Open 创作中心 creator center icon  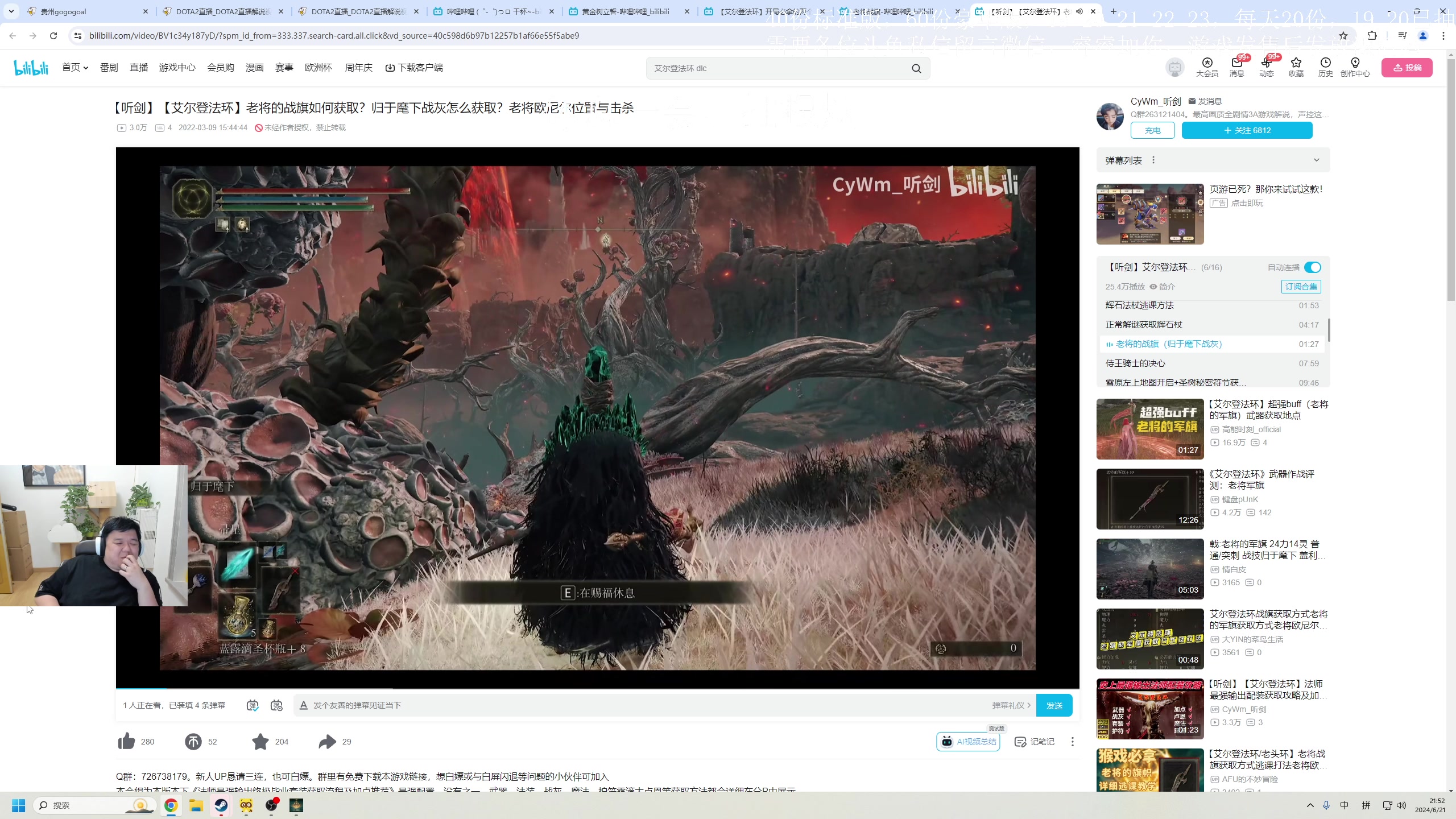point(1355,67)
